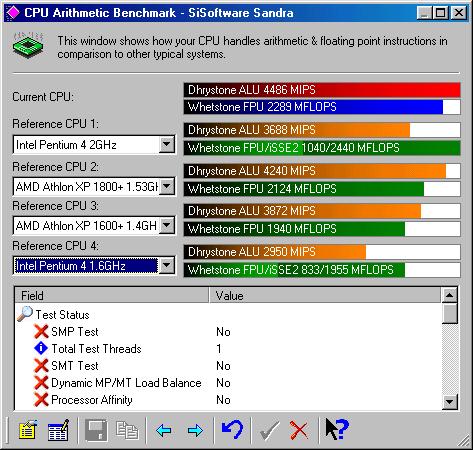Open the Reference CPU 1 dropdown

pyautogui.click(x=166, y=144)
